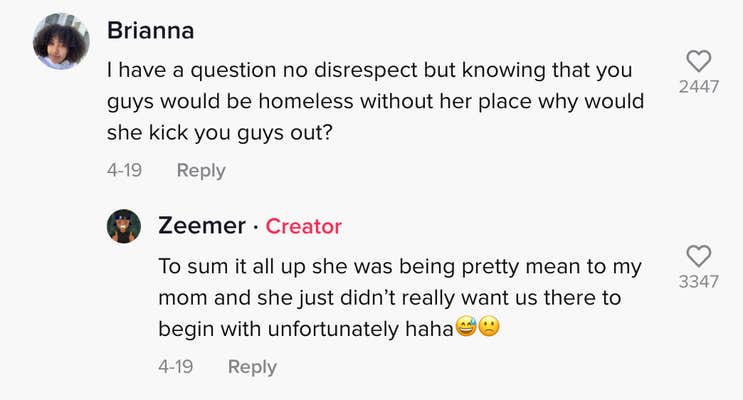This screenshot has height=400, width=743.
Task: Open Zeemer's profile avatar
Action: coord(124,226)
